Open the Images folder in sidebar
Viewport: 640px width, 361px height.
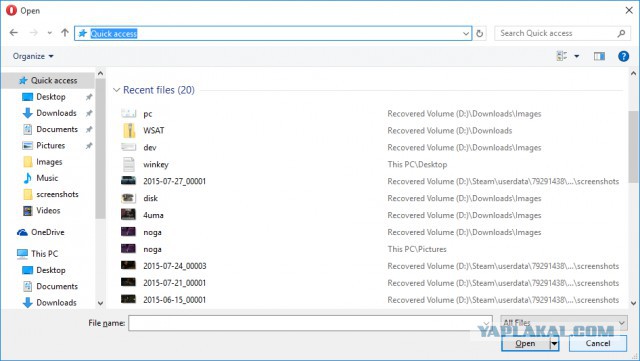click(x=49, y=162)
